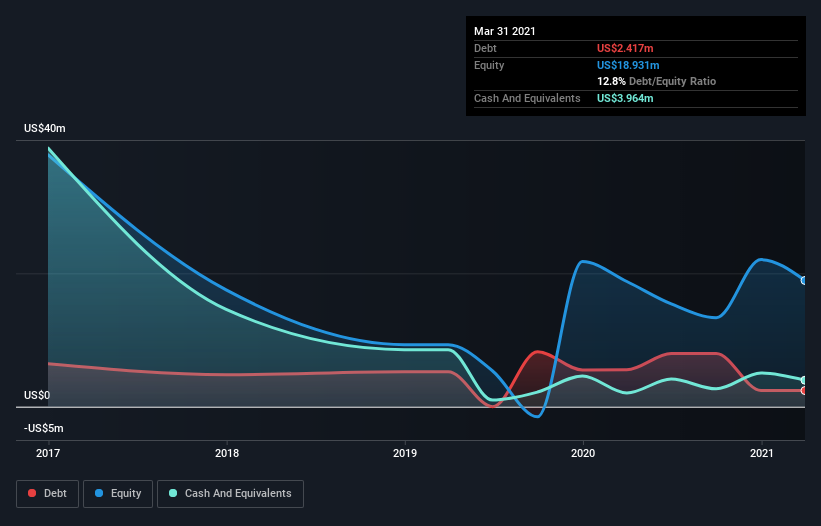Toggle the Debt legend button
The height and width of the screenshot is (526, 821).
pyautogui.click(x=48, y=494)
